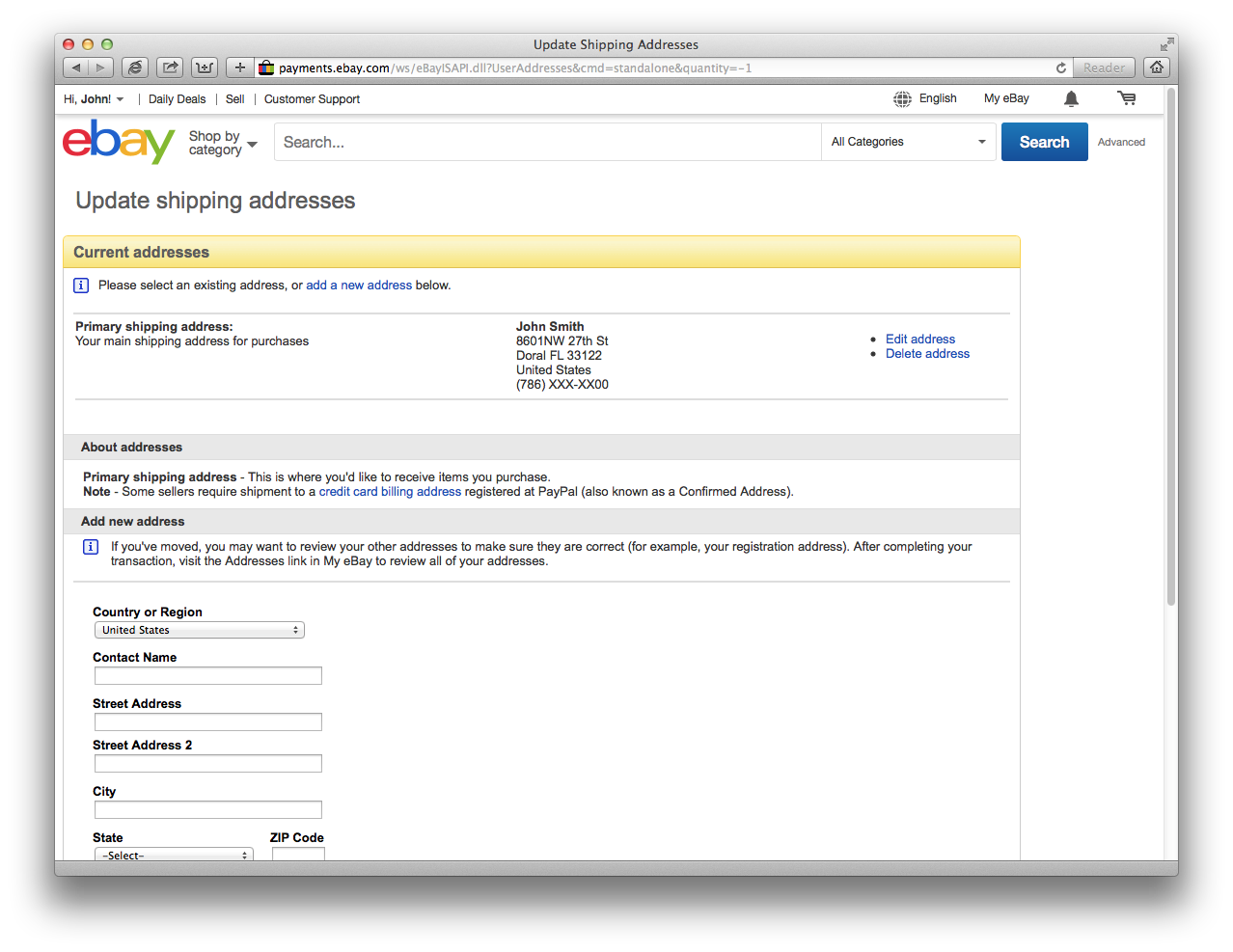Image resolution: width=1233 pixels, height=952 pixels.
Task: Click the Reader button in address bar
Action: pos(1104,68)
